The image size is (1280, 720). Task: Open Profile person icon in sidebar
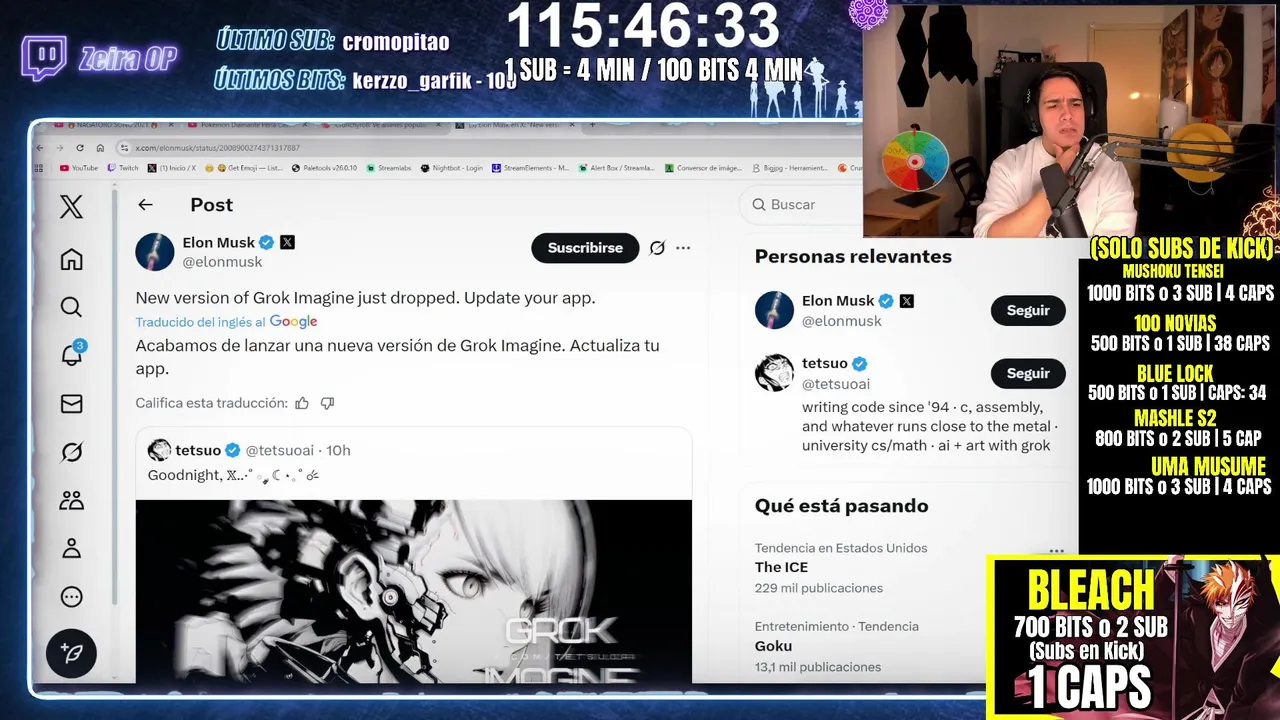click(71, 548)
